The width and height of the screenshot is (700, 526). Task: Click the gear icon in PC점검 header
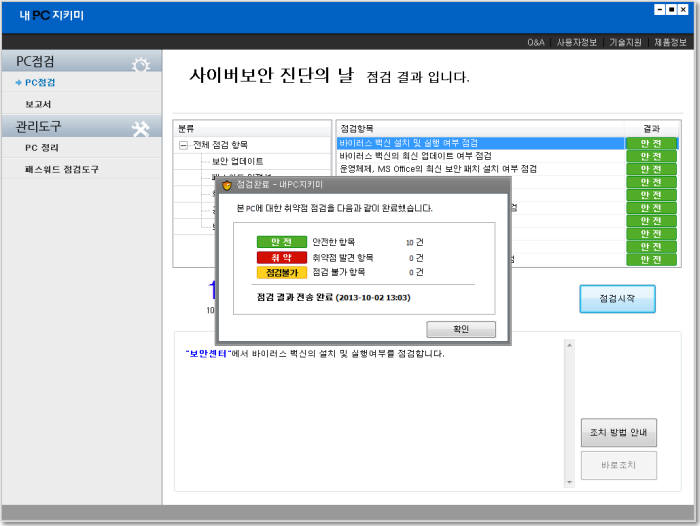point(141,65)
